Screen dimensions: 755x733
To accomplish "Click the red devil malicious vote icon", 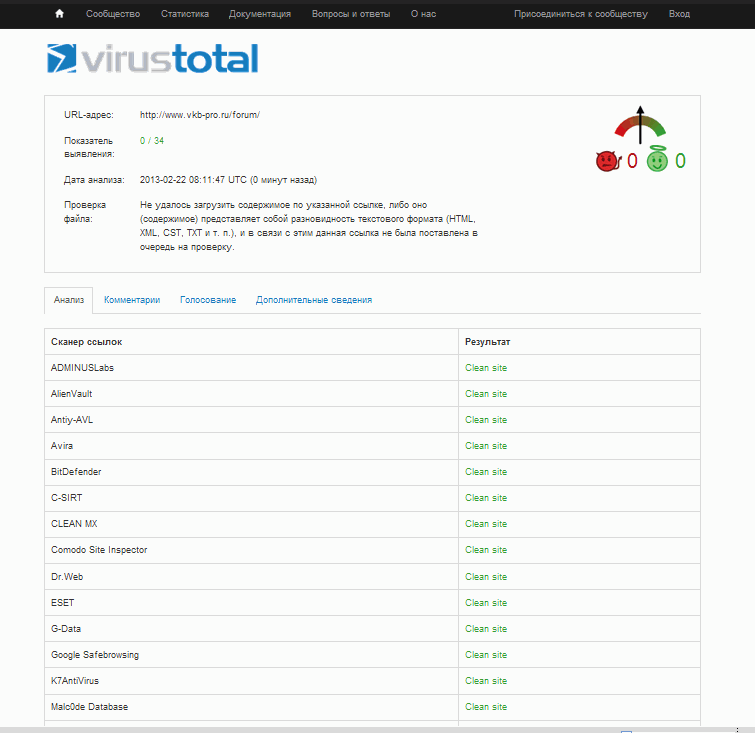I will 608,161.
